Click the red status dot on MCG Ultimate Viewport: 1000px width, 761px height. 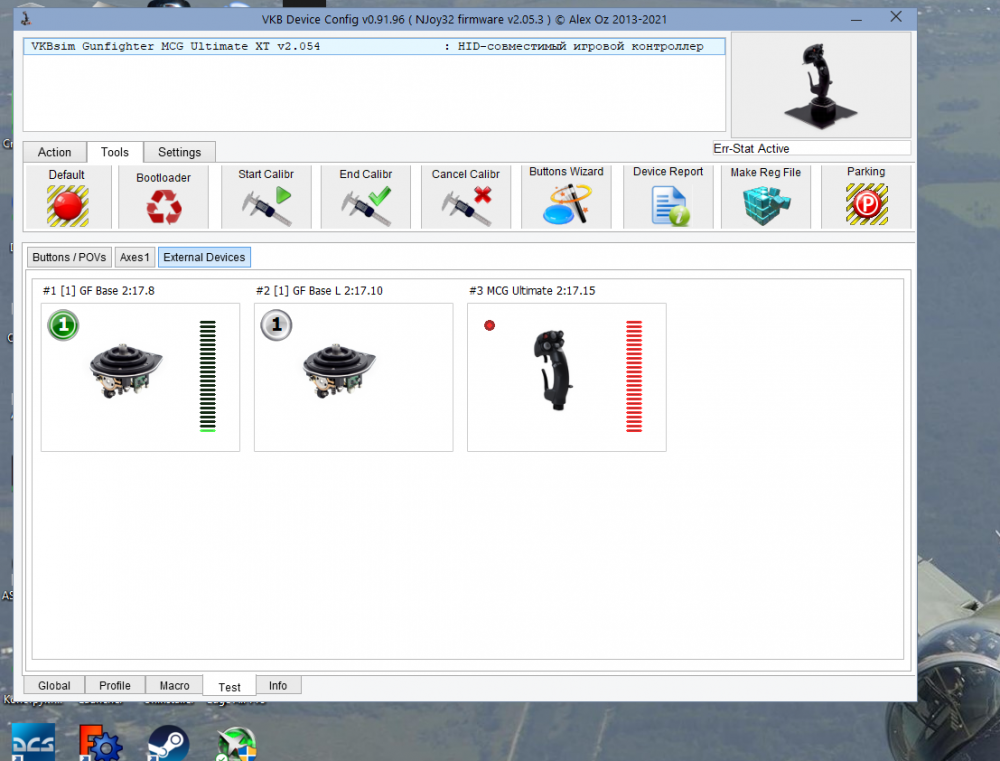tap(489, 325)
